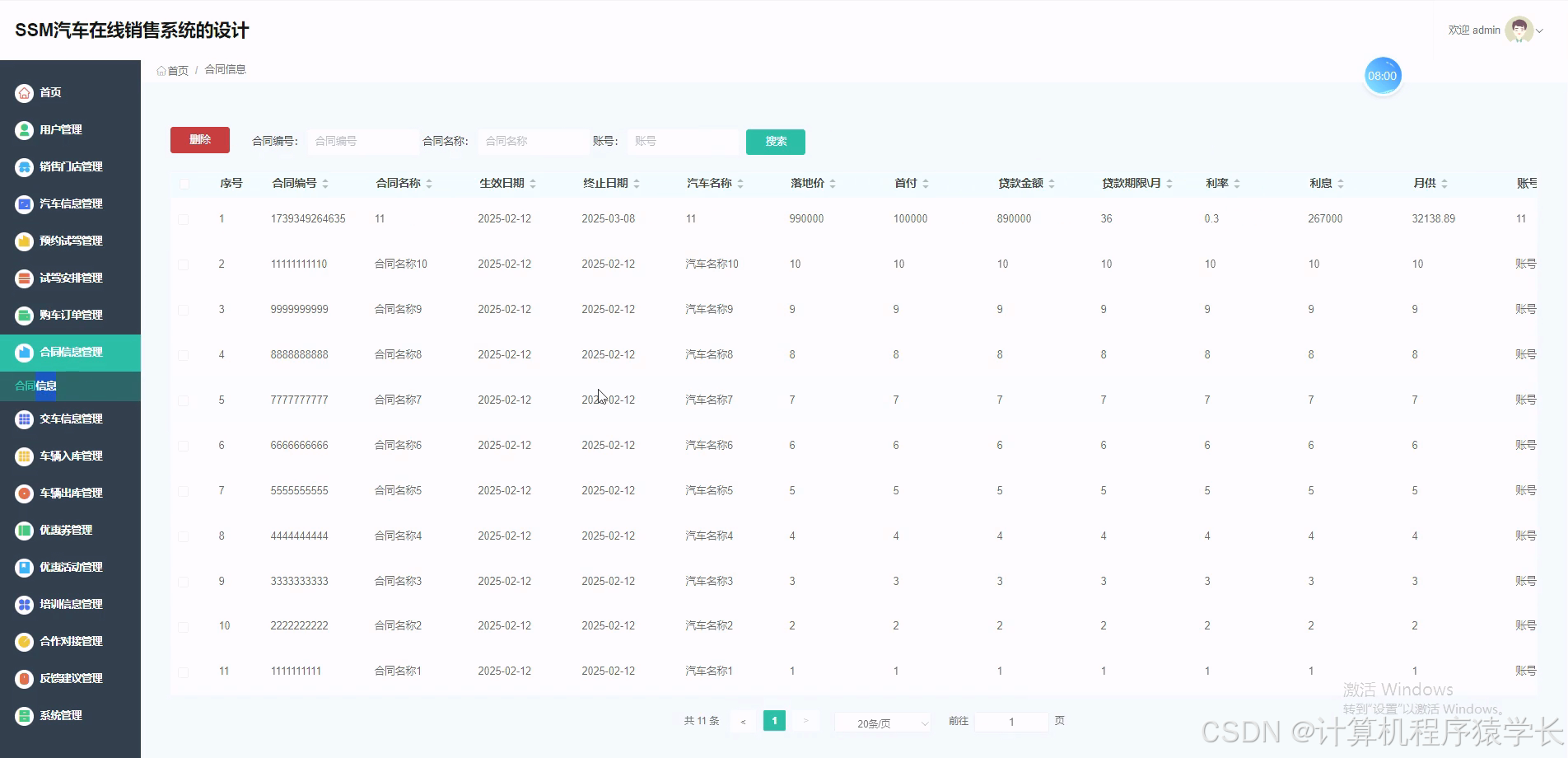Open the admin account dropdown arrow
Image resolution: width=1568 pixels, height=758 pixels.
[1539, 30]
